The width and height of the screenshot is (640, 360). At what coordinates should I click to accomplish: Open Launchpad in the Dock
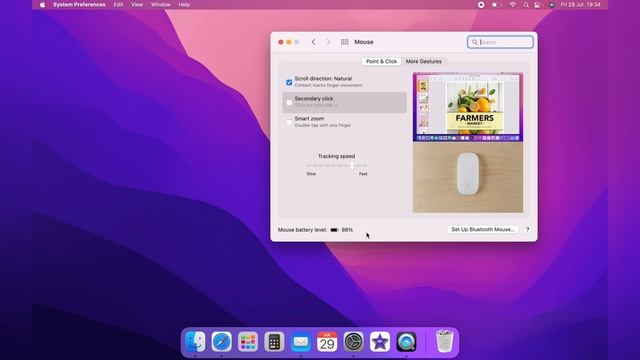click(248, 341)
